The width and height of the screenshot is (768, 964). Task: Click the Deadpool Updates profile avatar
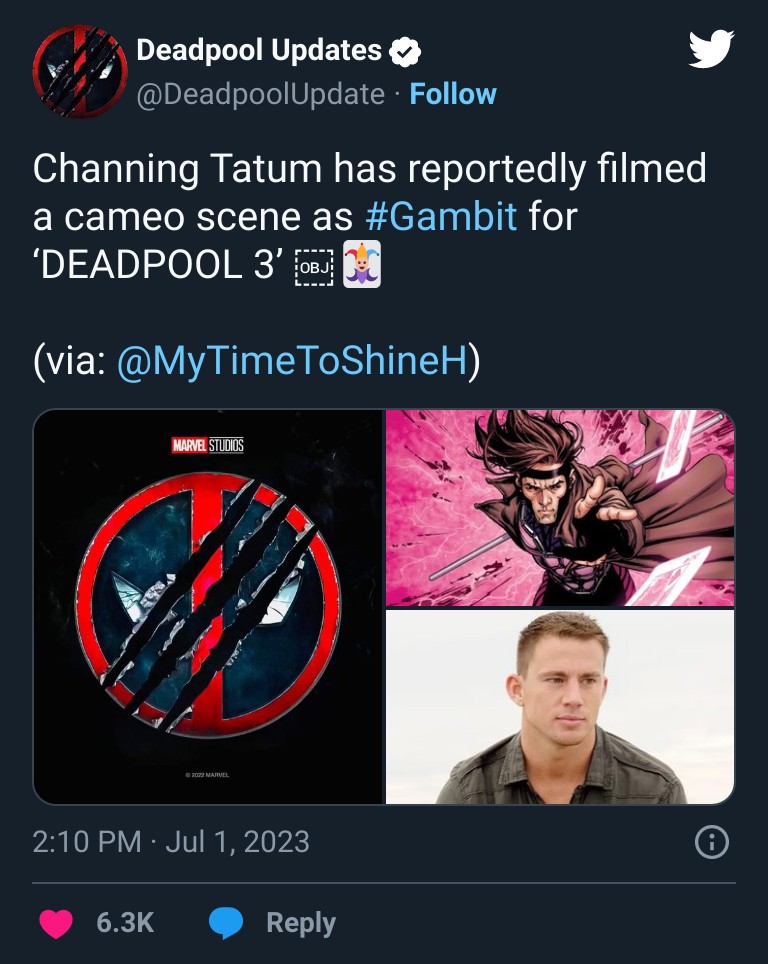(78, 70)
